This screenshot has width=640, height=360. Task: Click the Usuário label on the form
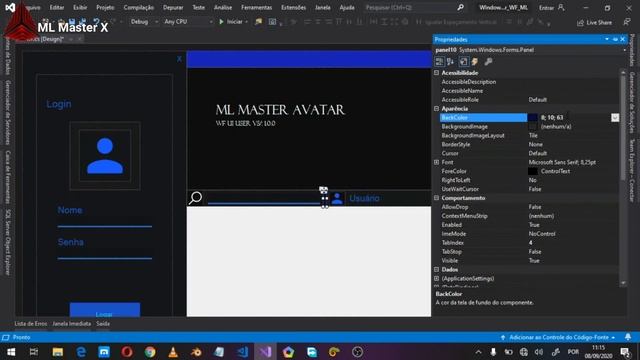pyautogui.click(x=364, y=198)
